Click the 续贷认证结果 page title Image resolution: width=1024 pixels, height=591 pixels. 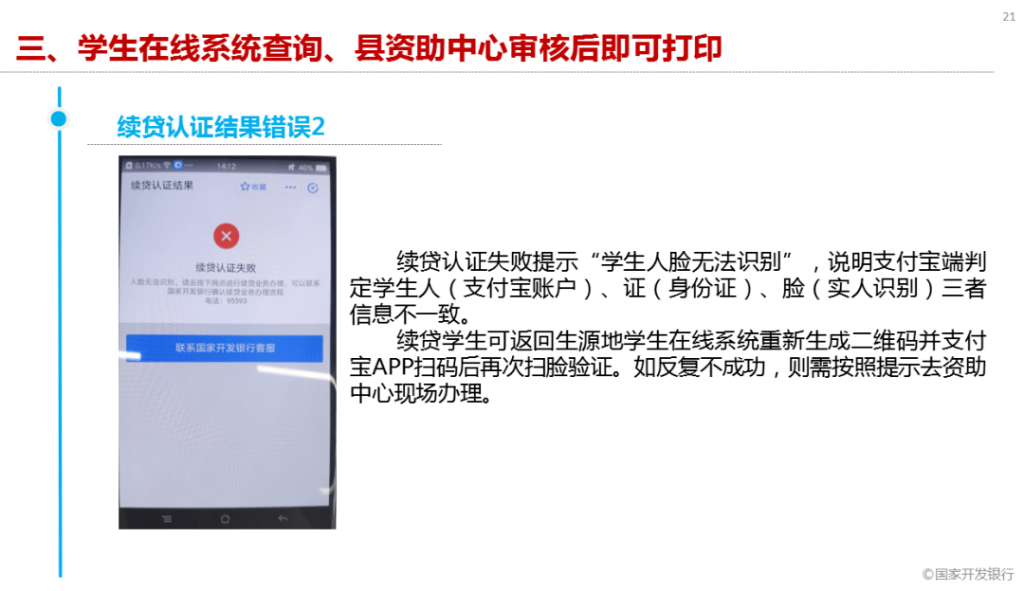[x=162, y=185]
